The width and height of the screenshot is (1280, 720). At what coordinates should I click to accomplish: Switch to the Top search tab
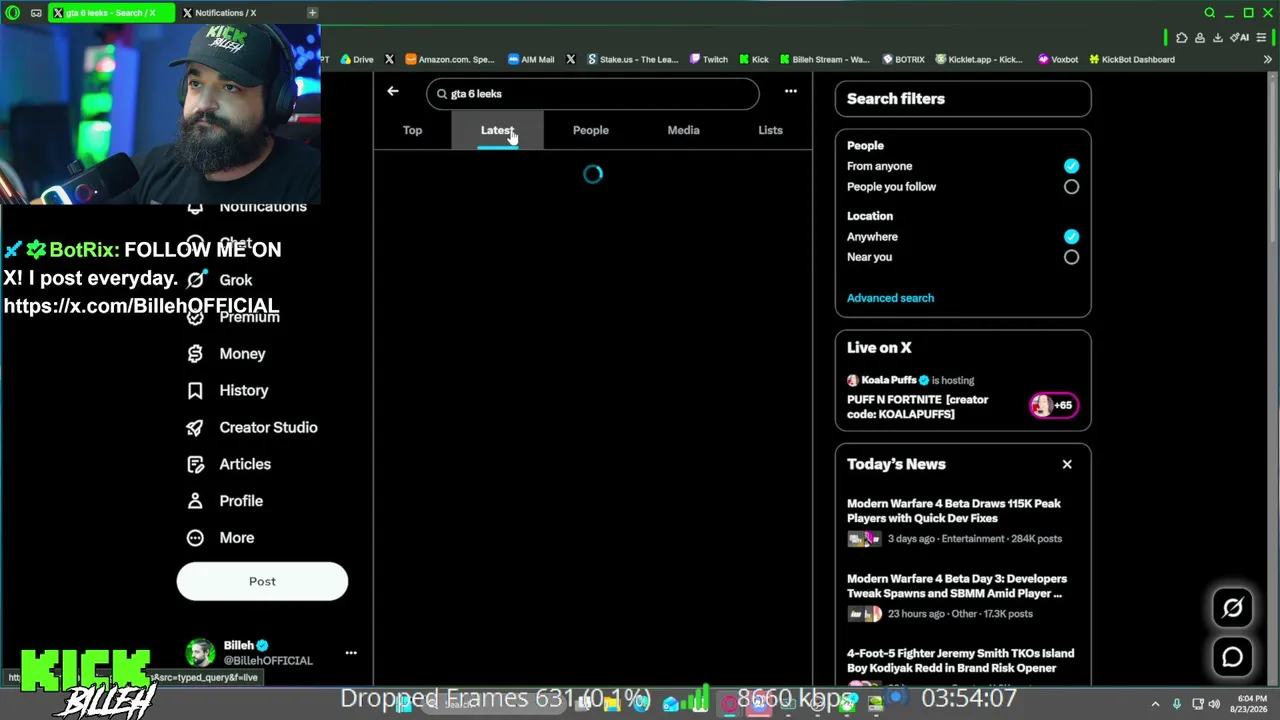click(x=412, y=131)
